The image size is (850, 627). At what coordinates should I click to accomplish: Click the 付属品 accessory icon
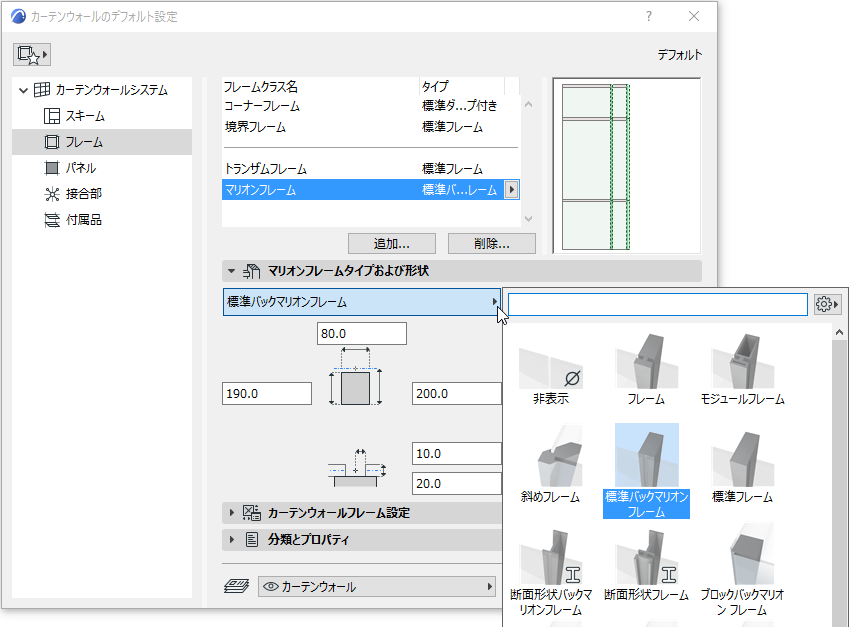coord(52,220)
